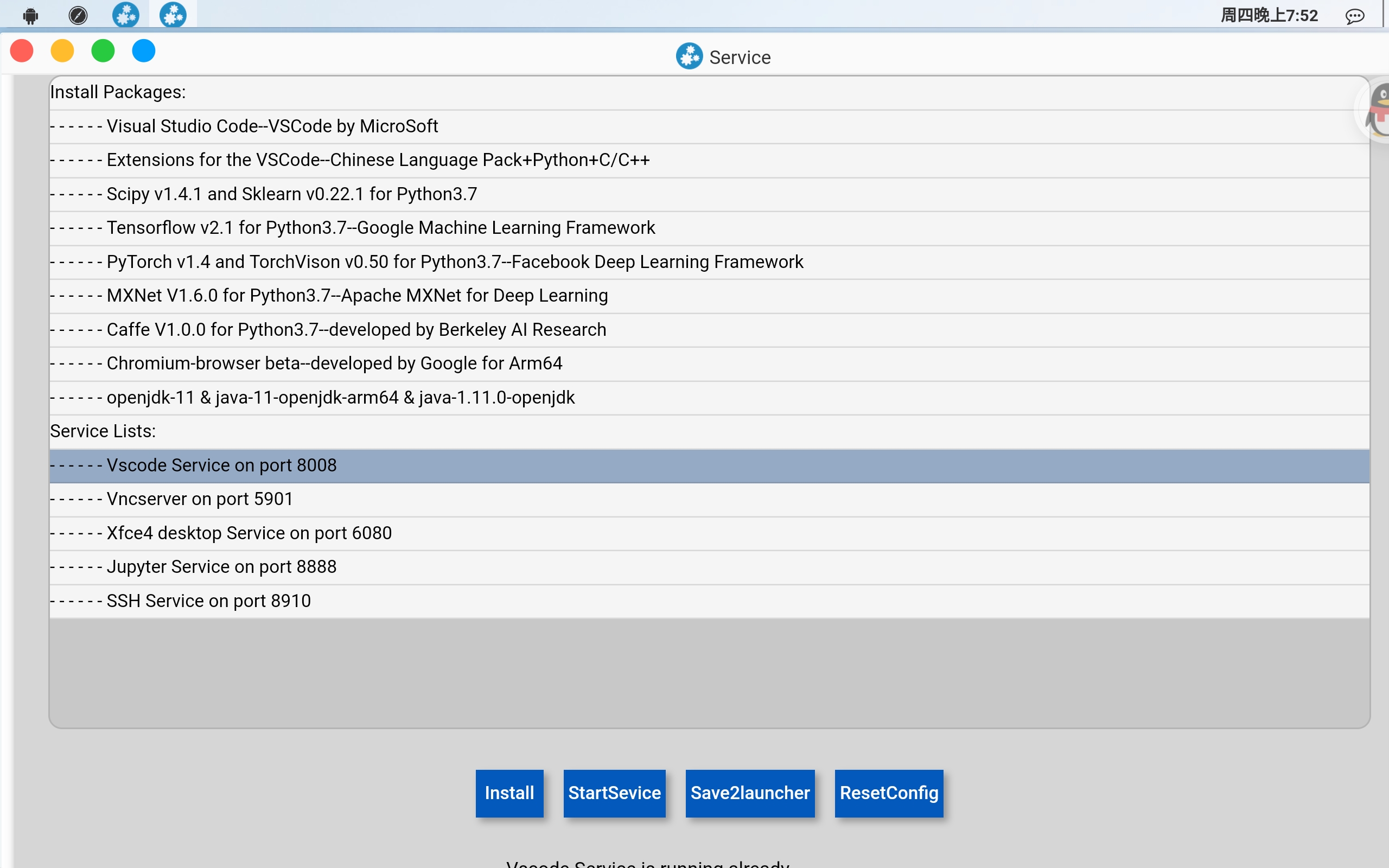
Task: Select PyTorch v1.4 and TorchVison row
Action: coord(710,262)
